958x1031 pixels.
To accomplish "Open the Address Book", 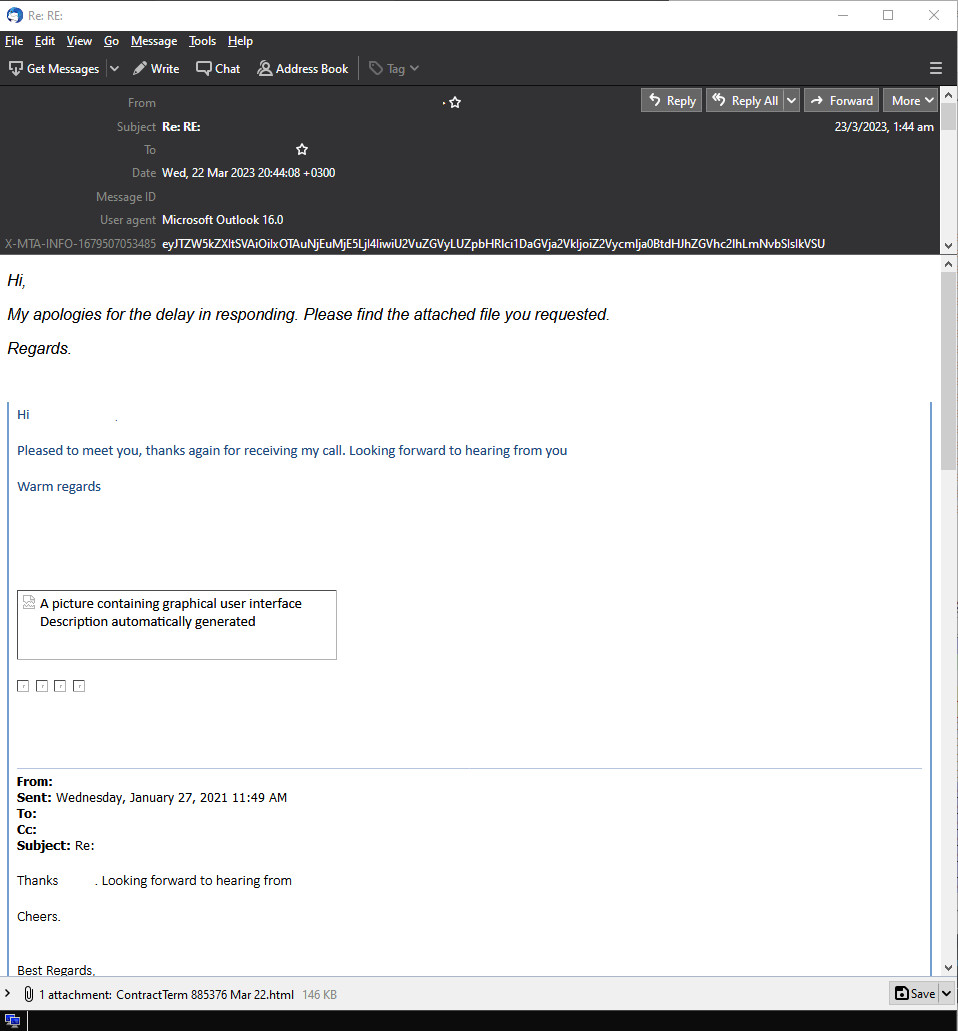I will coord(302,69).
